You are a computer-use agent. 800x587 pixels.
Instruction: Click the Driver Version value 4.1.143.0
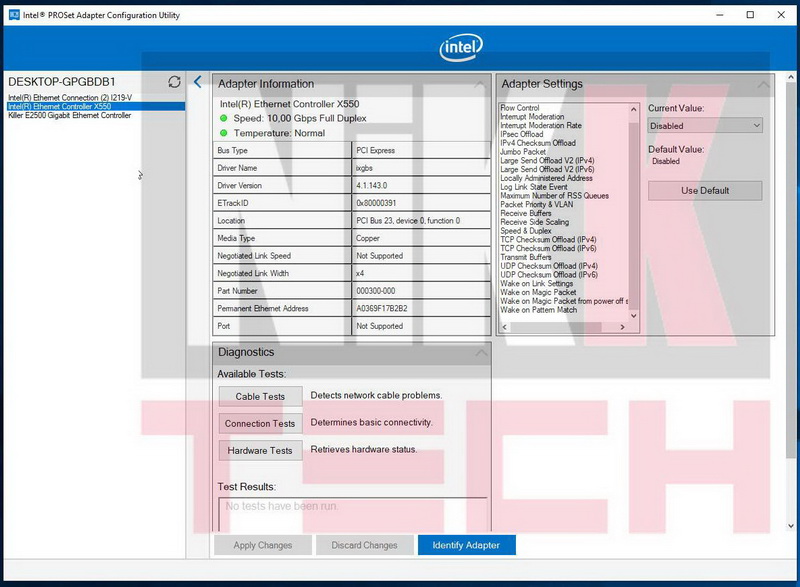(371, 186)
